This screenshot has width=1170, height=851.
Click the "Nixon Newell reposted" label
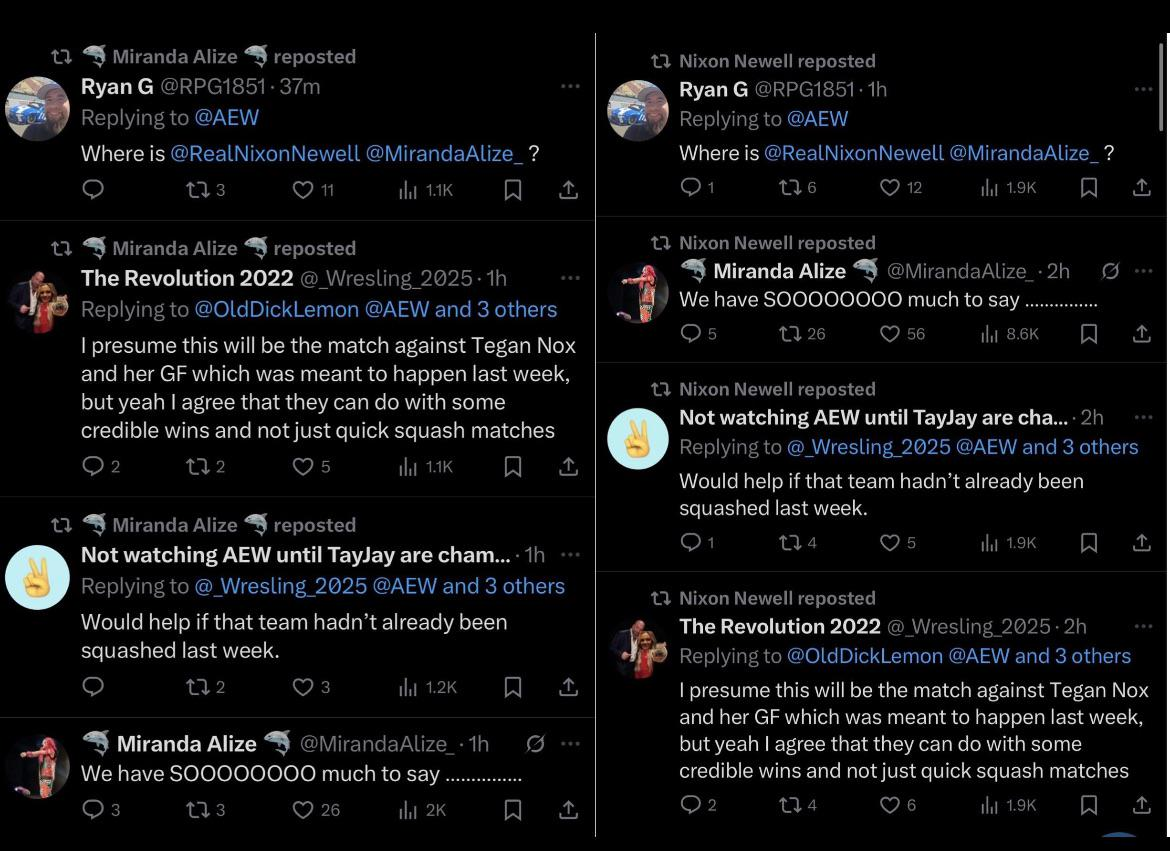point(777,61)
